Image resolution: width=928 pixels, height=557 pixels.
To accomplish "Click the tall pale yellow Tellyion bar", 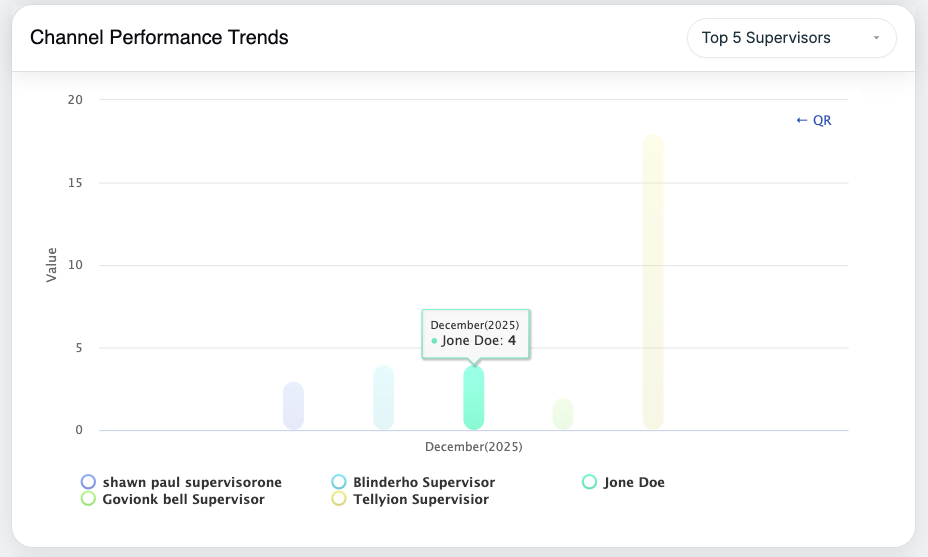I will pos(653,282).
